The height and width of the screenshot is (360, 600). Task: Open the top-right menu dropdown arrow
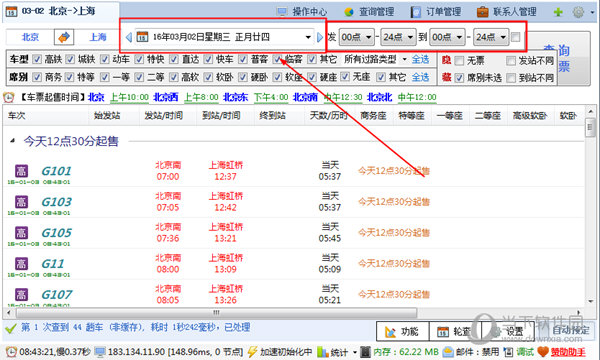592,12
